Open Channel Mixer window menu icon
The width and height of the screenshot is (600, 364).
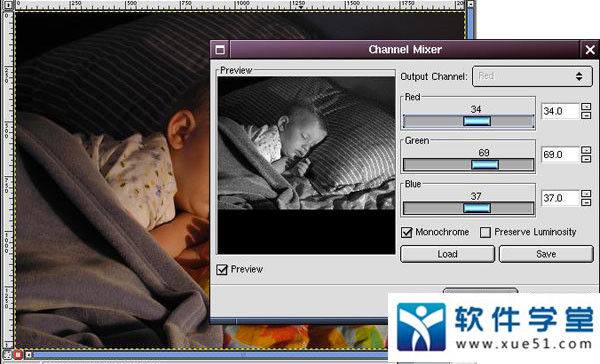(x=220, y=49)
